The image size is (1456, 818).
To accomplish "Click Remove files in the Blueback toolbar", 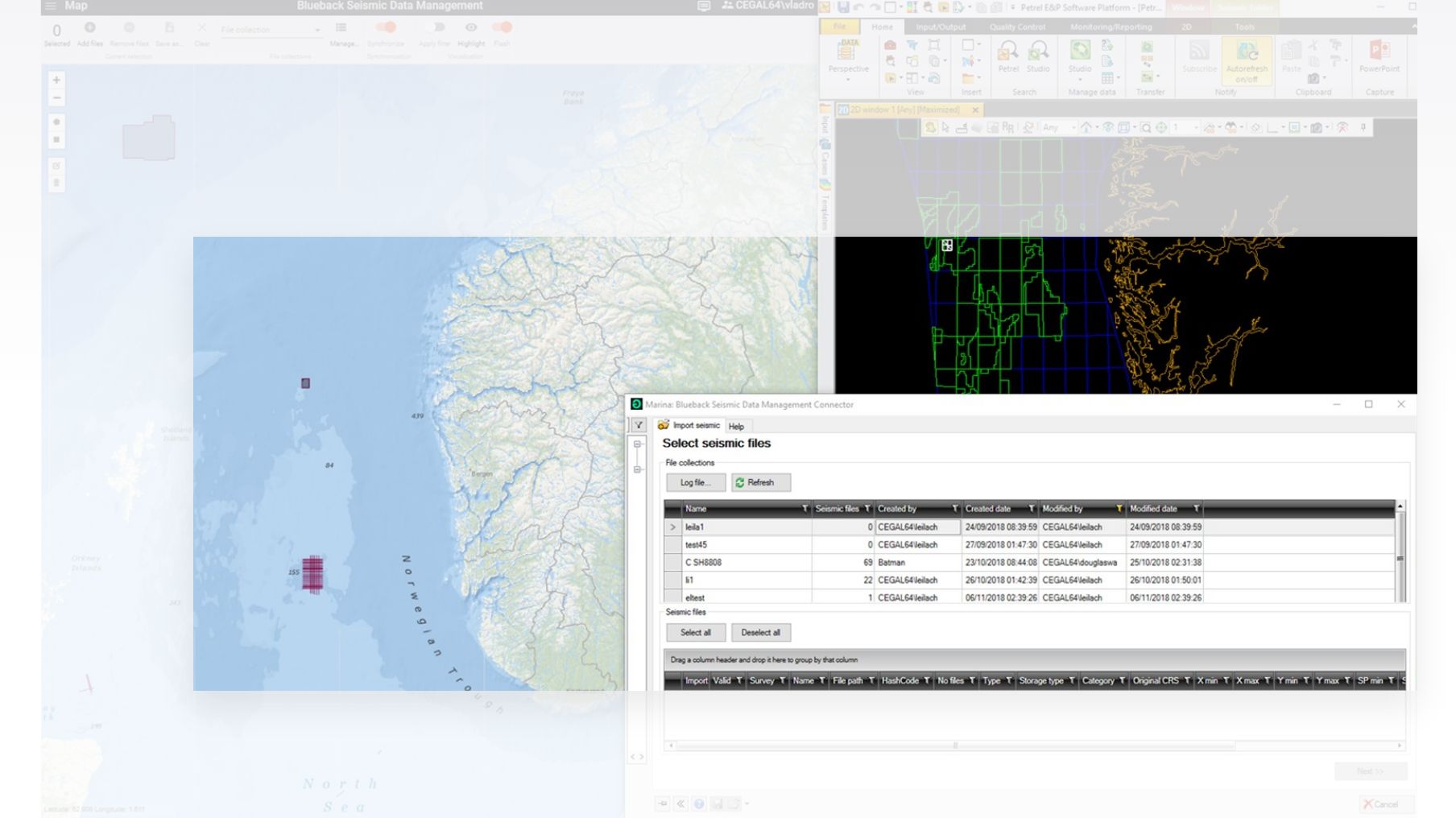I will (129, 34).
